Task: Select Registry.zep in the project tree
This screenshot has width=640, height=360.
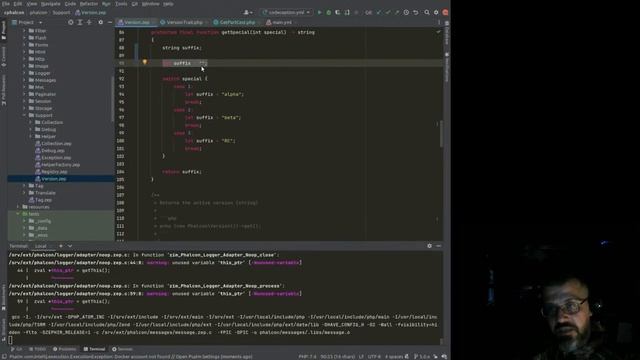Action: 54,172
